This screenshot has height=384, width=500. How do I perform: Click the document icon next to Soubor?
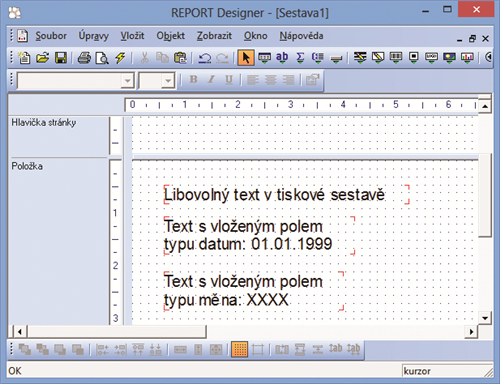(22, 36)
